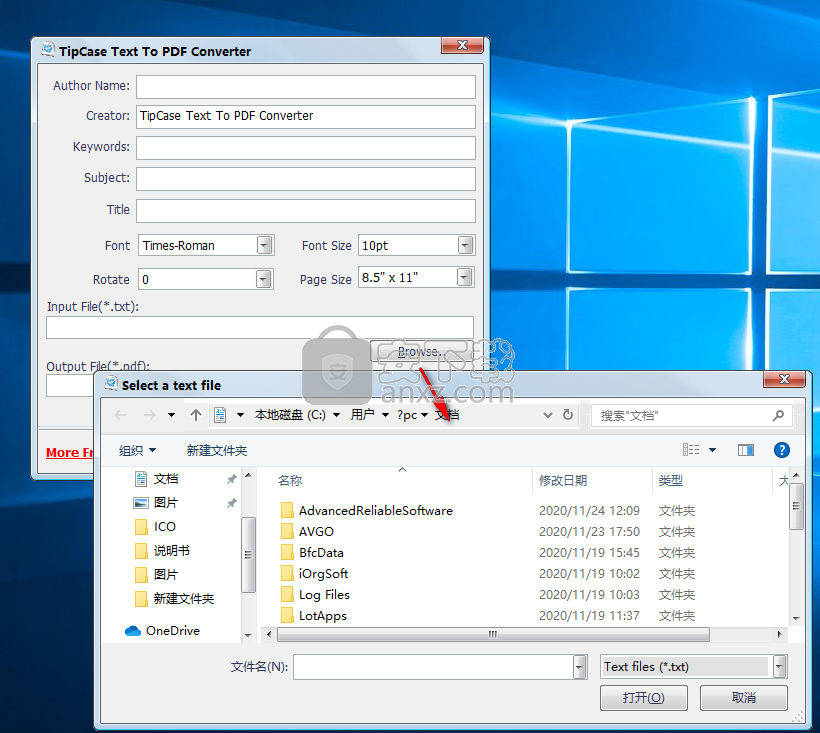The width and height of the screenshot is (820, 733).
Task: Click the 本地磁盘 (C:) breadcrumb
Action: coord(290,415)
